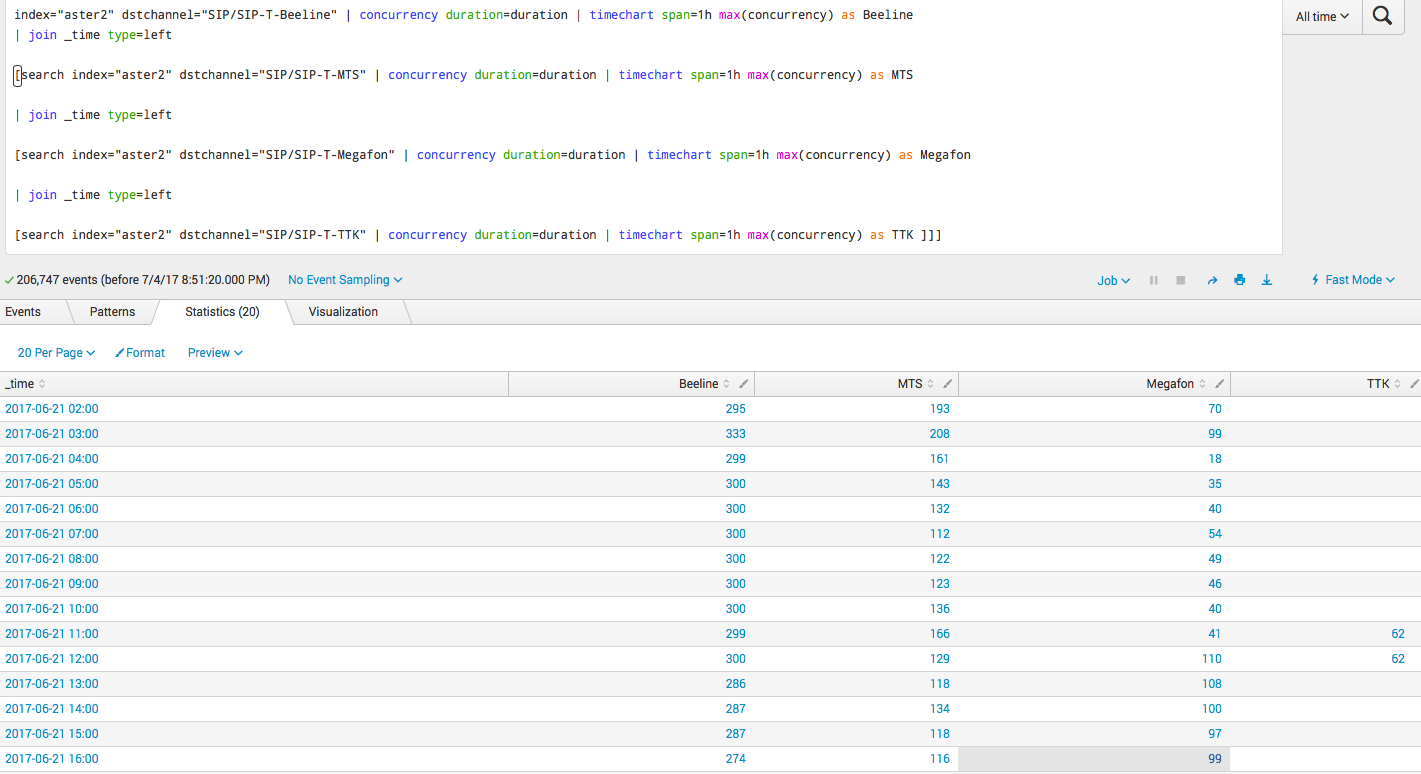Edit the Beeline column with pencil icon
Viewport: 1421px width, 774px height.
point(743,383)
